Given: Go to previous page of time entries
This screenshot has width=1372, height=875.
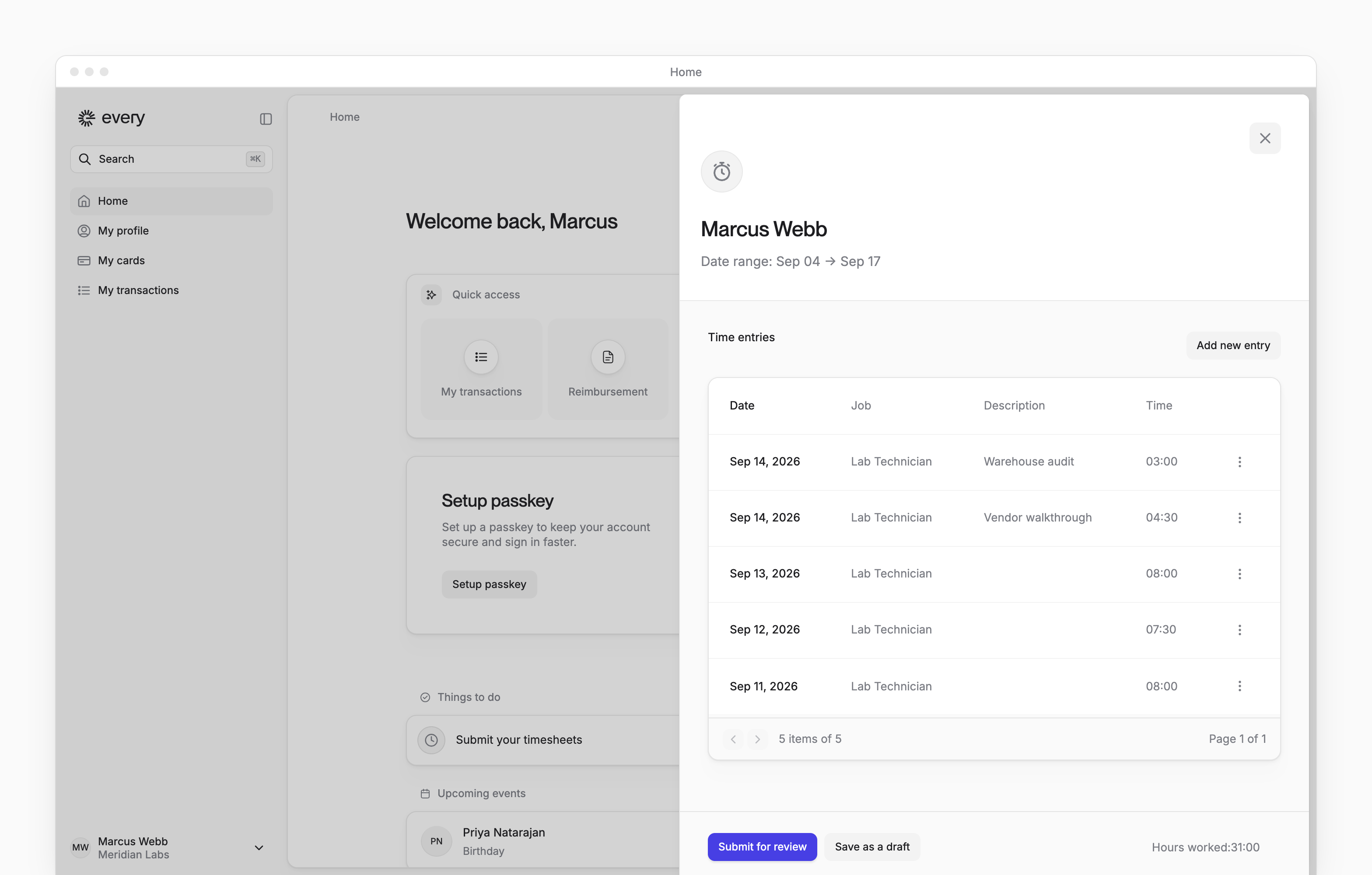Looking at the screenshot, I should pyautogui.click(x=733, y=739).
